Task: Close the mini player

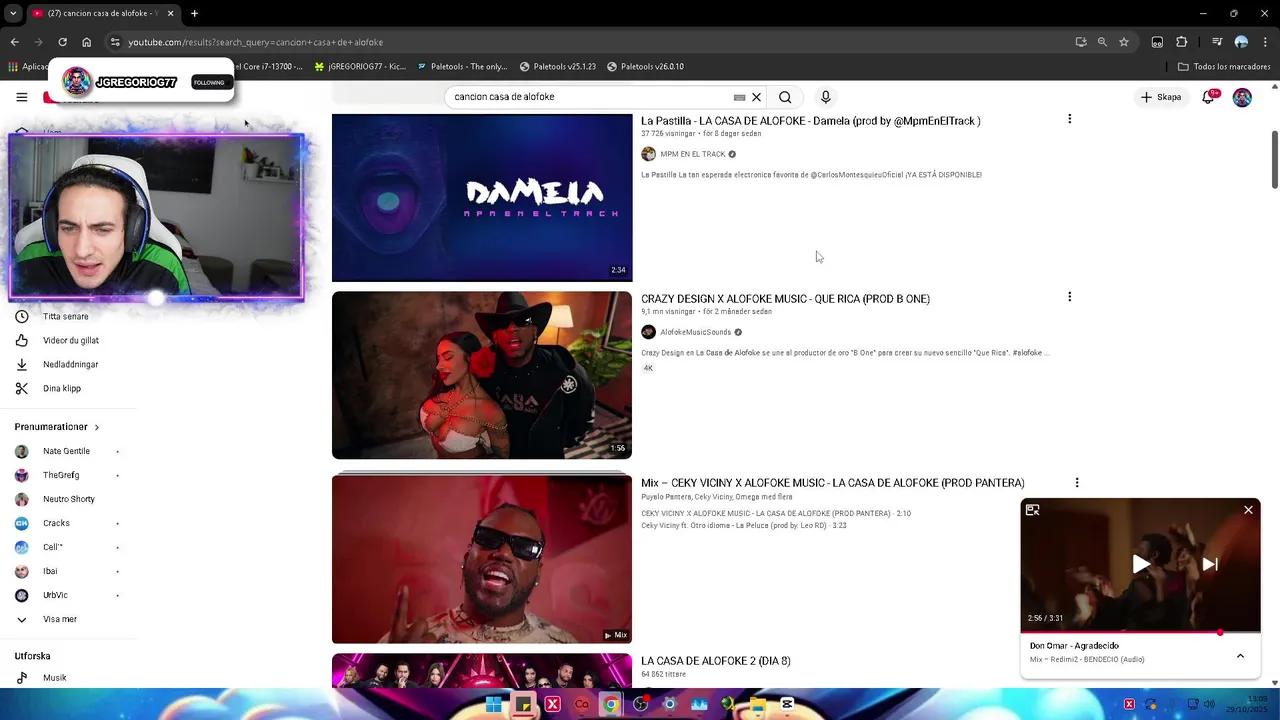Action: tap(1248, 510)
